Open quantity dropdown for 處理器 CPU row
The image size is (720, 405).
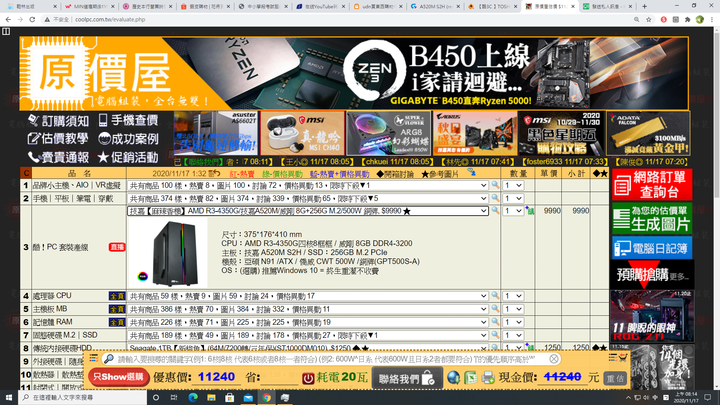point(512,296)
